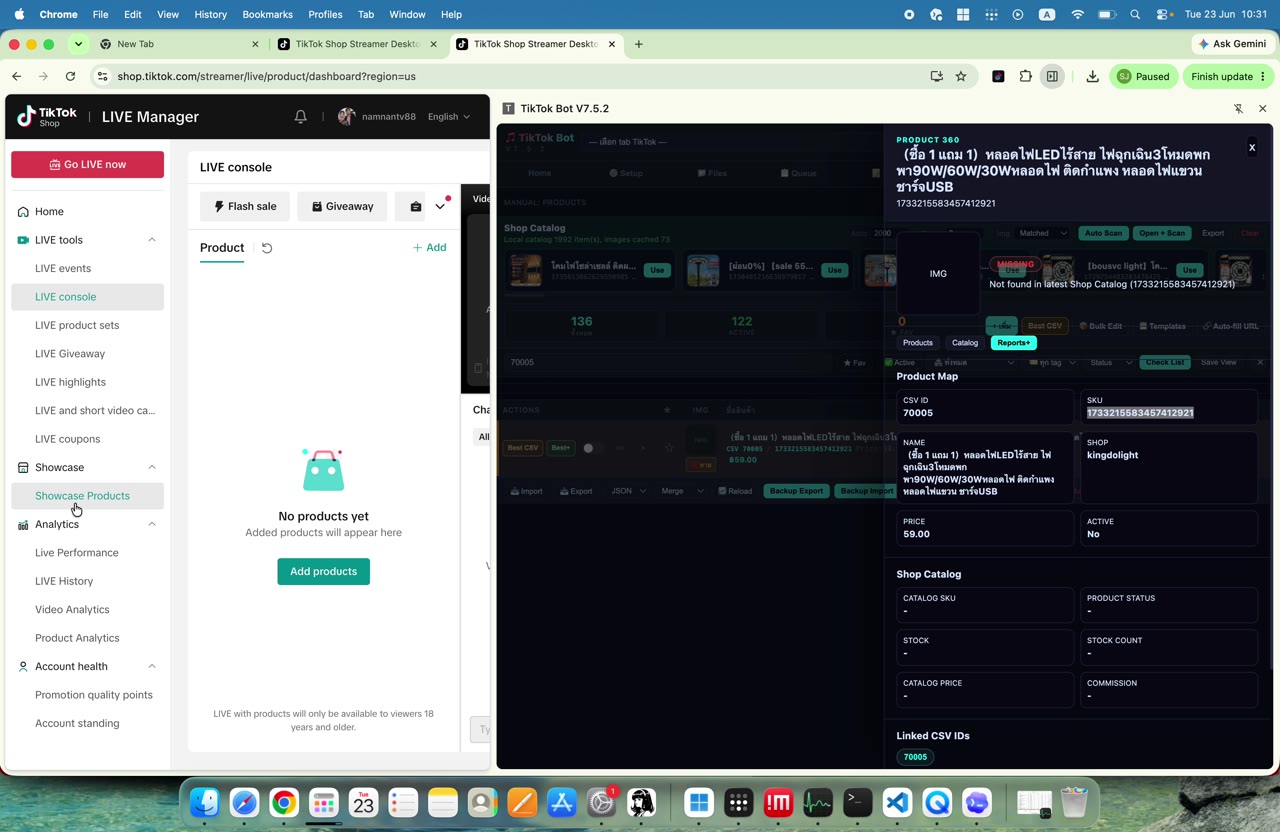Click the namnantv88 profile avatar
1280x832 pixels.
347,117
